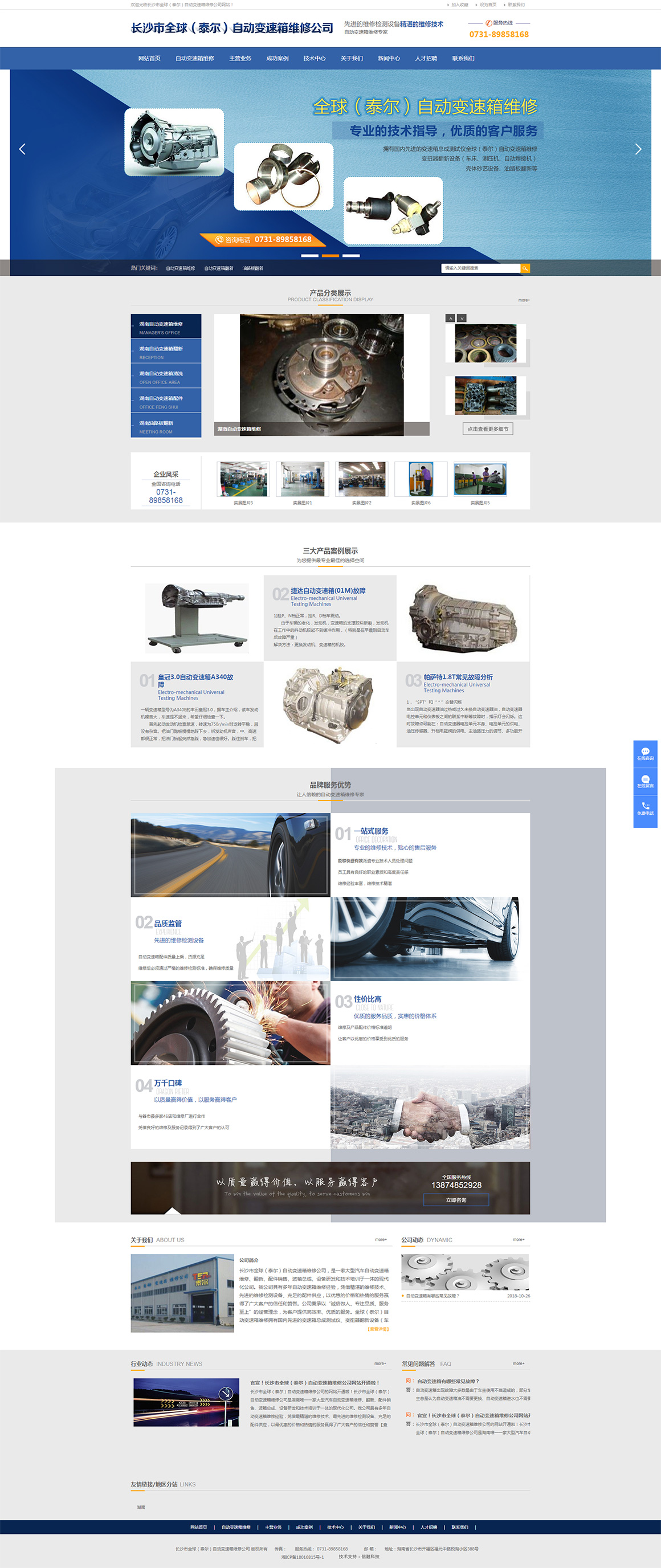The height and width of the screenshot is (1568, 661).
Task: Advance banner with right arrow
Action: (638, 149)
